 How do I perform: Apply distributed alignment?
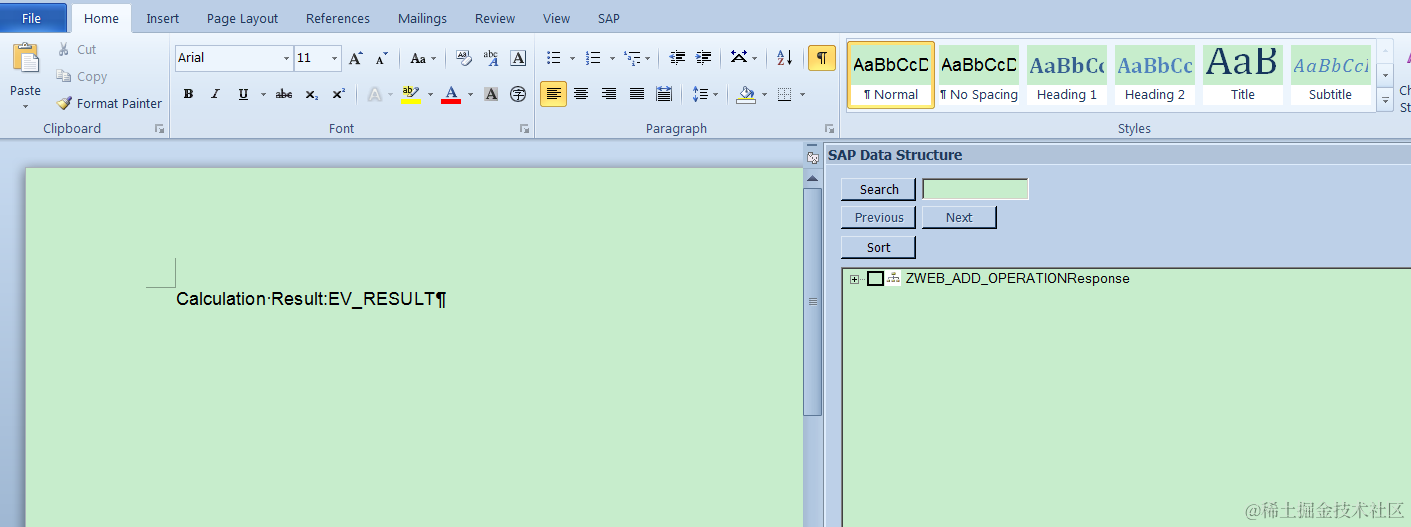tap(664, 94)
